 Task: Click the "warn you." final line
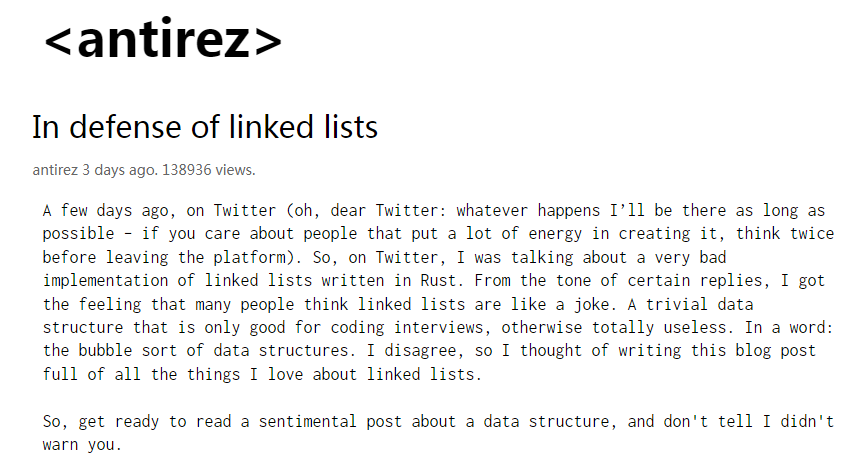click(82, 445)
